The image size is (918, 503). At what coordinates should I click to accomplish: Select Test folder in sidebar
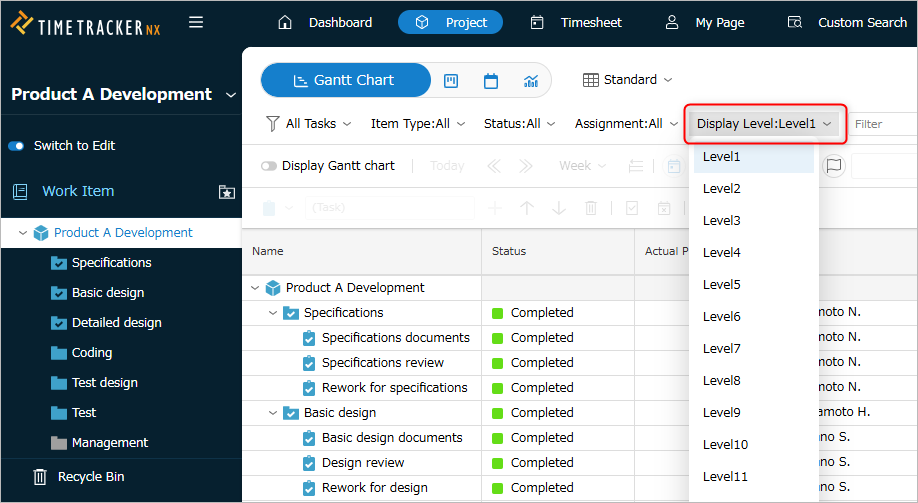[x=84, y=412]
